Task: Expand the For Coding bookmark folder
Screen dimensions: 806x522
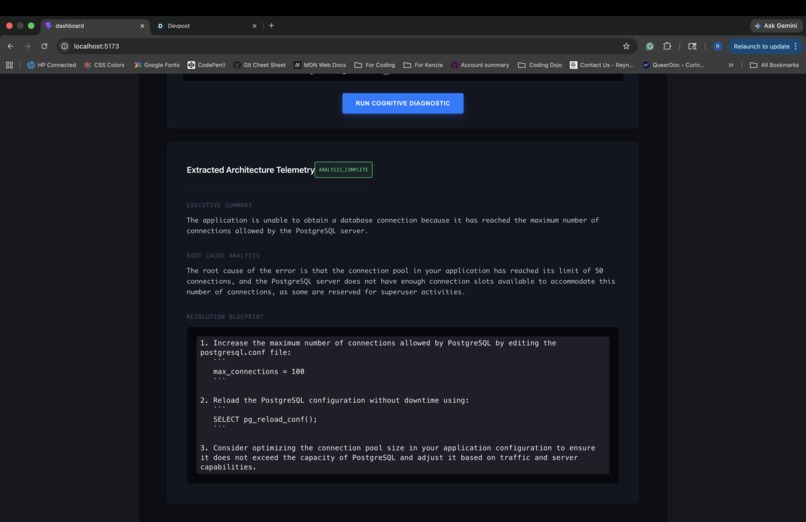Action: (x=375, y=65)
